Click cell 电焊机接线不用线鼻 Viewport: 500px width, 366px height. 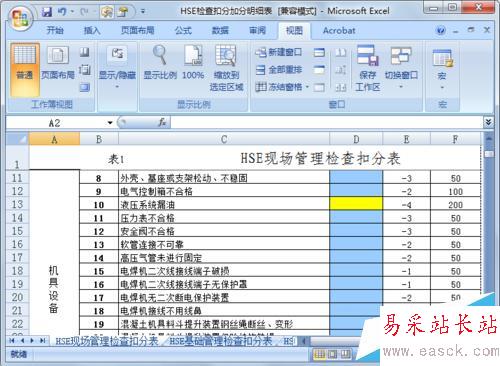[224, 310]
